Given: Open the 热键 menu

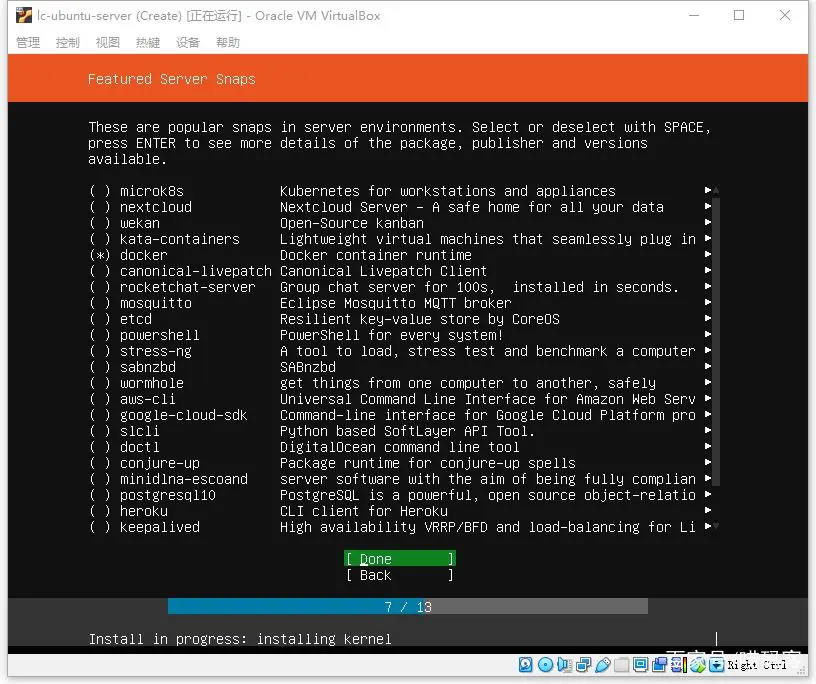Looking at the screenshot, I should [148, 43].
